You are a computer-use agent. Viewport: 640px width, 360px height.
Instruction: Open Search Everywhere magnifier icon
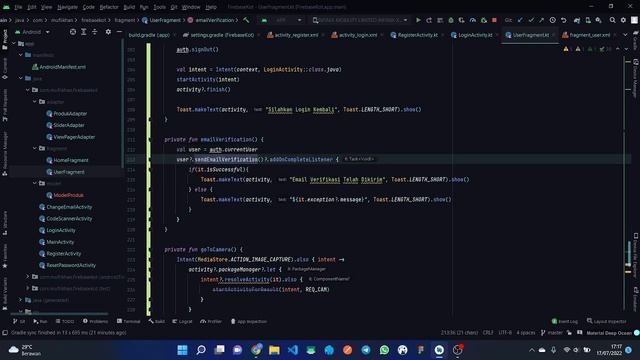(612, 20)
